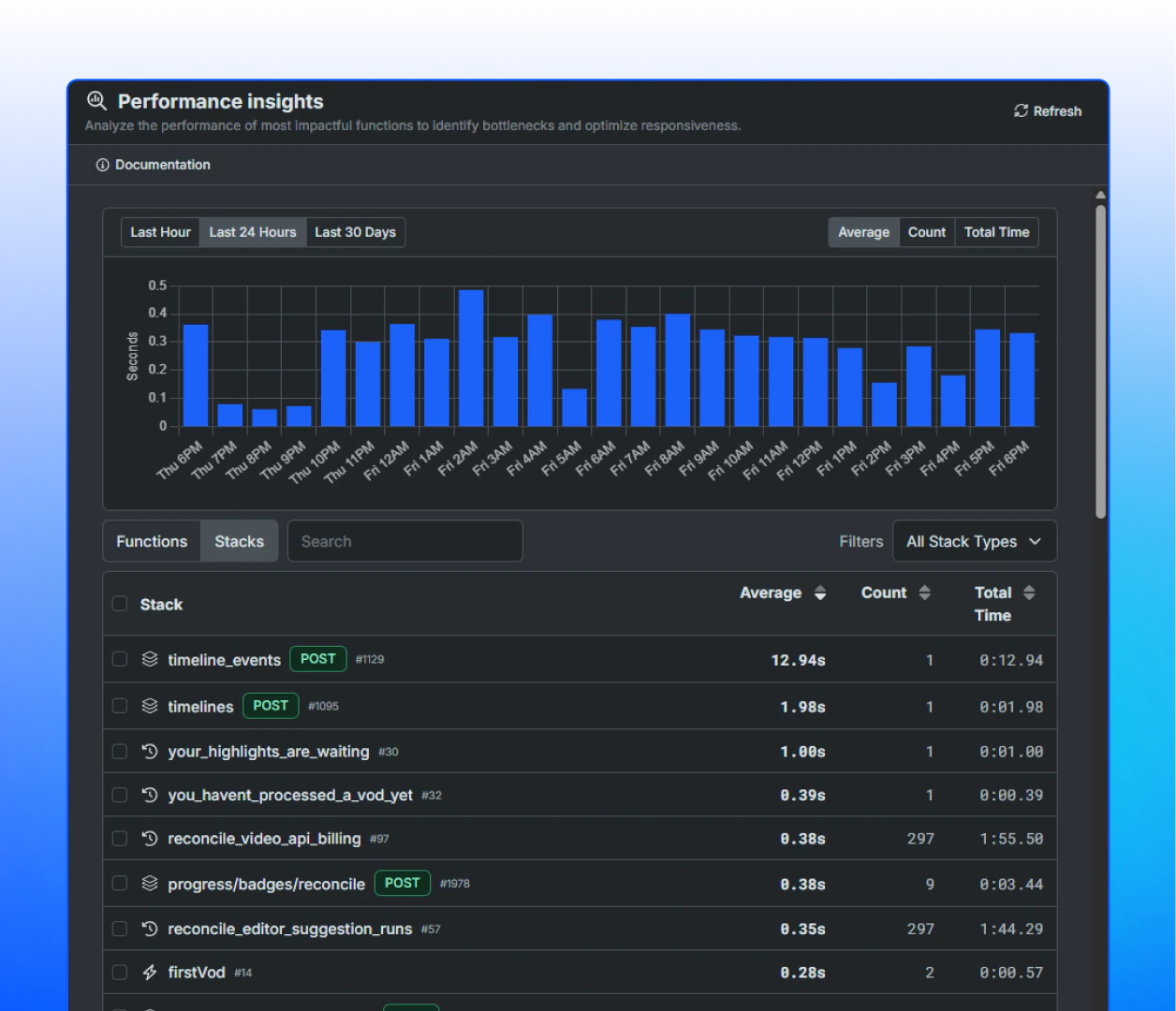Click the POST badge on timelines

click(x=271, y=706)
